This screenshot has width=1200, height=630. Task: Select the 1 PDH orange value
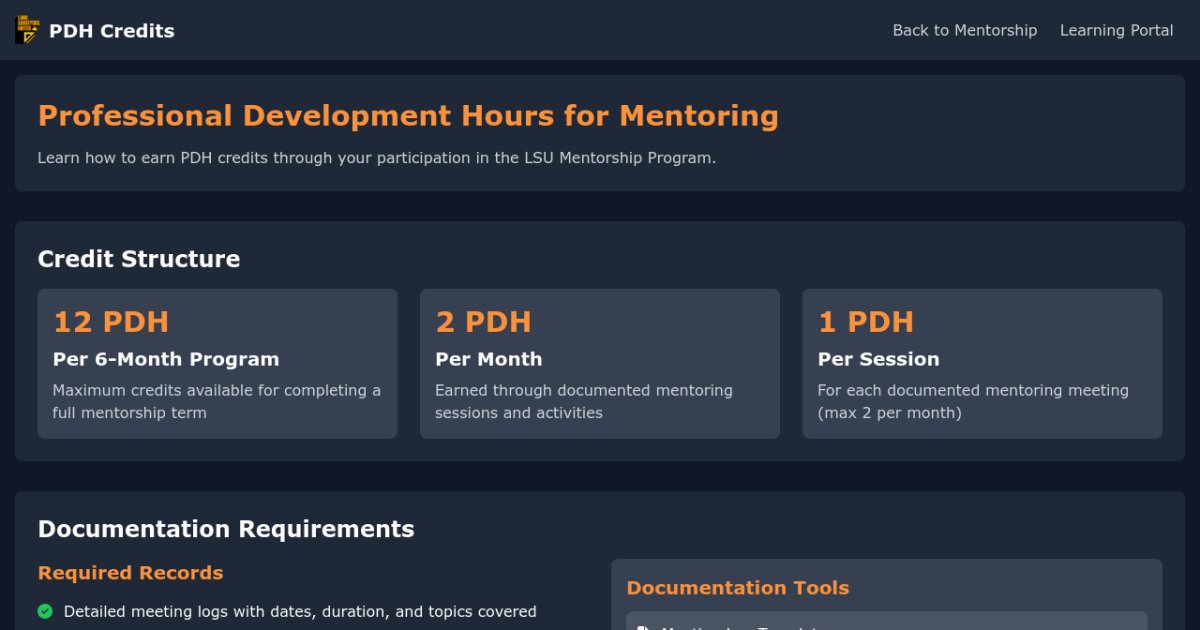pos(865,322)
